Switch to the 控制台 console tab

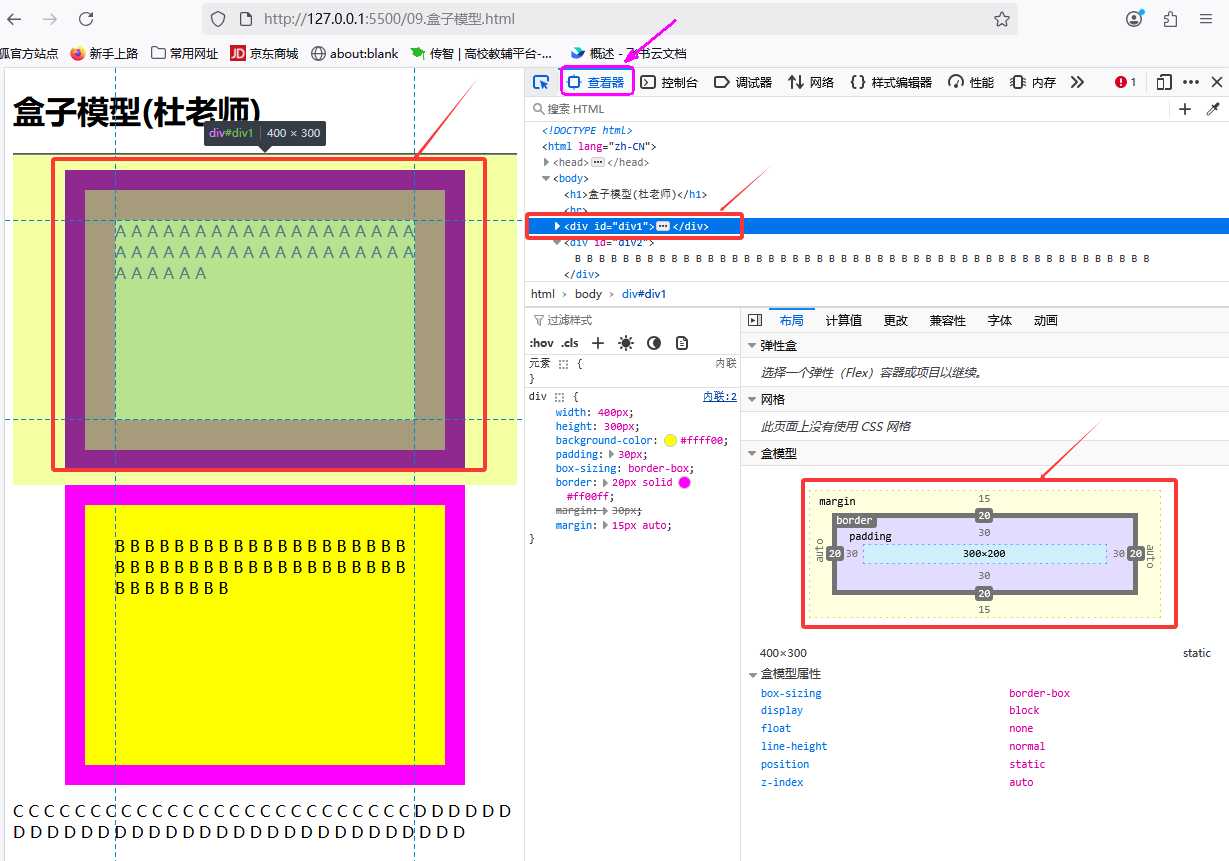pos(670,82)
